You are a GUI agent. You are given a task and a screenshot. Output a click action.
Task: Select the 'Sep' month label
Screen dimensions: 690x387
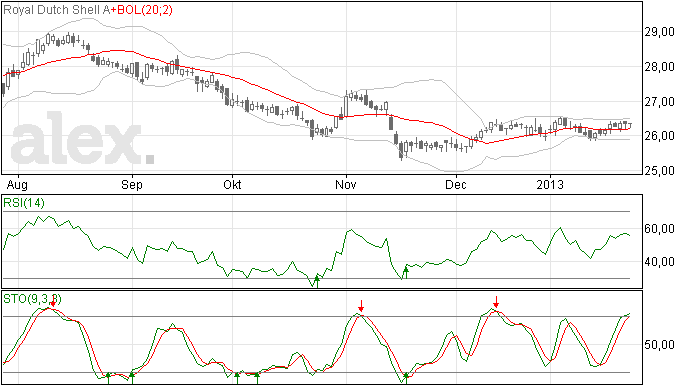pyautogui.click(x=132, y=184)
